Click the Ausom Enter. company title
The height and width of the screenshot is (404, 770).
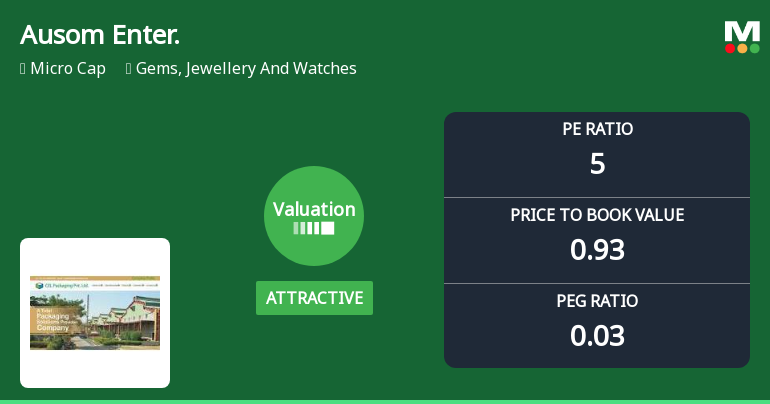point(100,35)
